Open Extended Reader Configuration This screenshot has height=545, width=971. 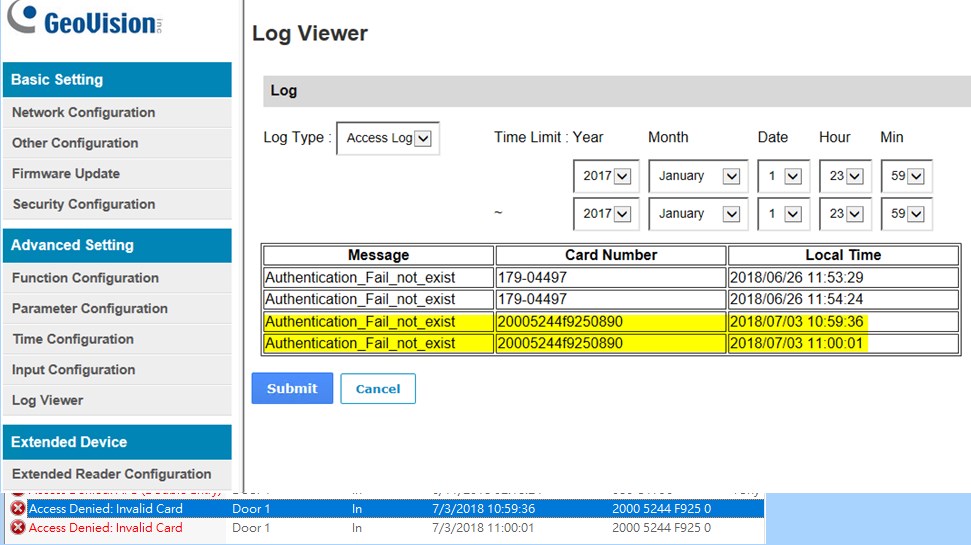coord(117,474)
